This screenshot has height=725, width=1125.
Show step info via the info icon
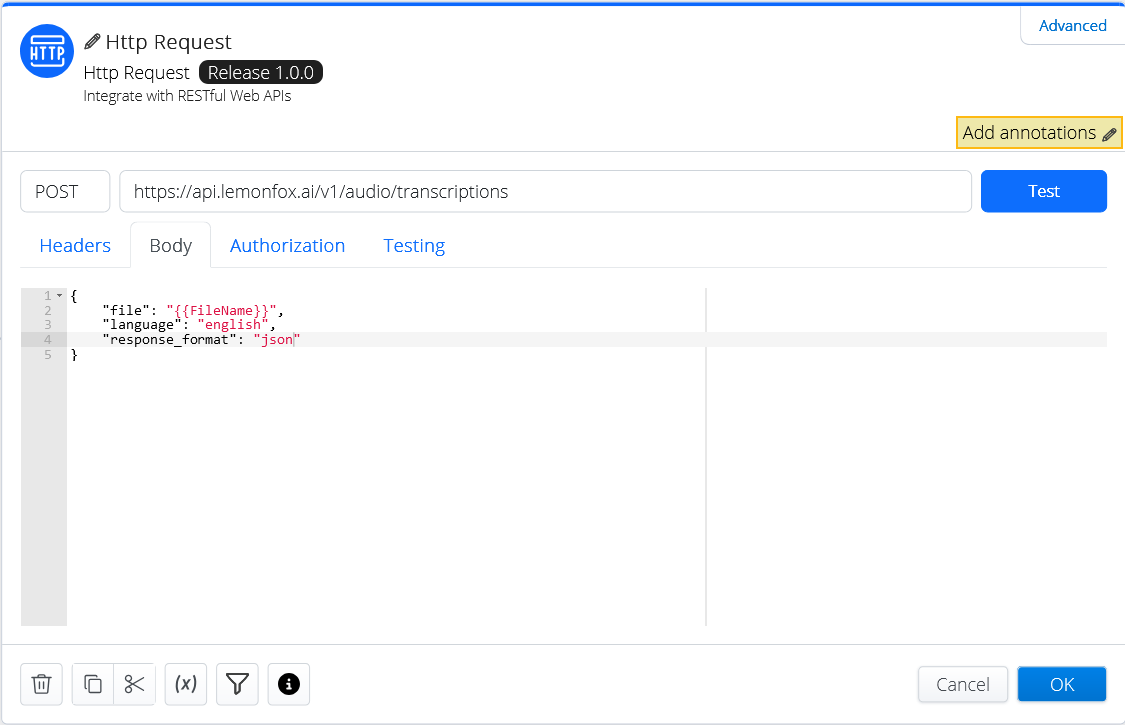(x=289, y=684)
